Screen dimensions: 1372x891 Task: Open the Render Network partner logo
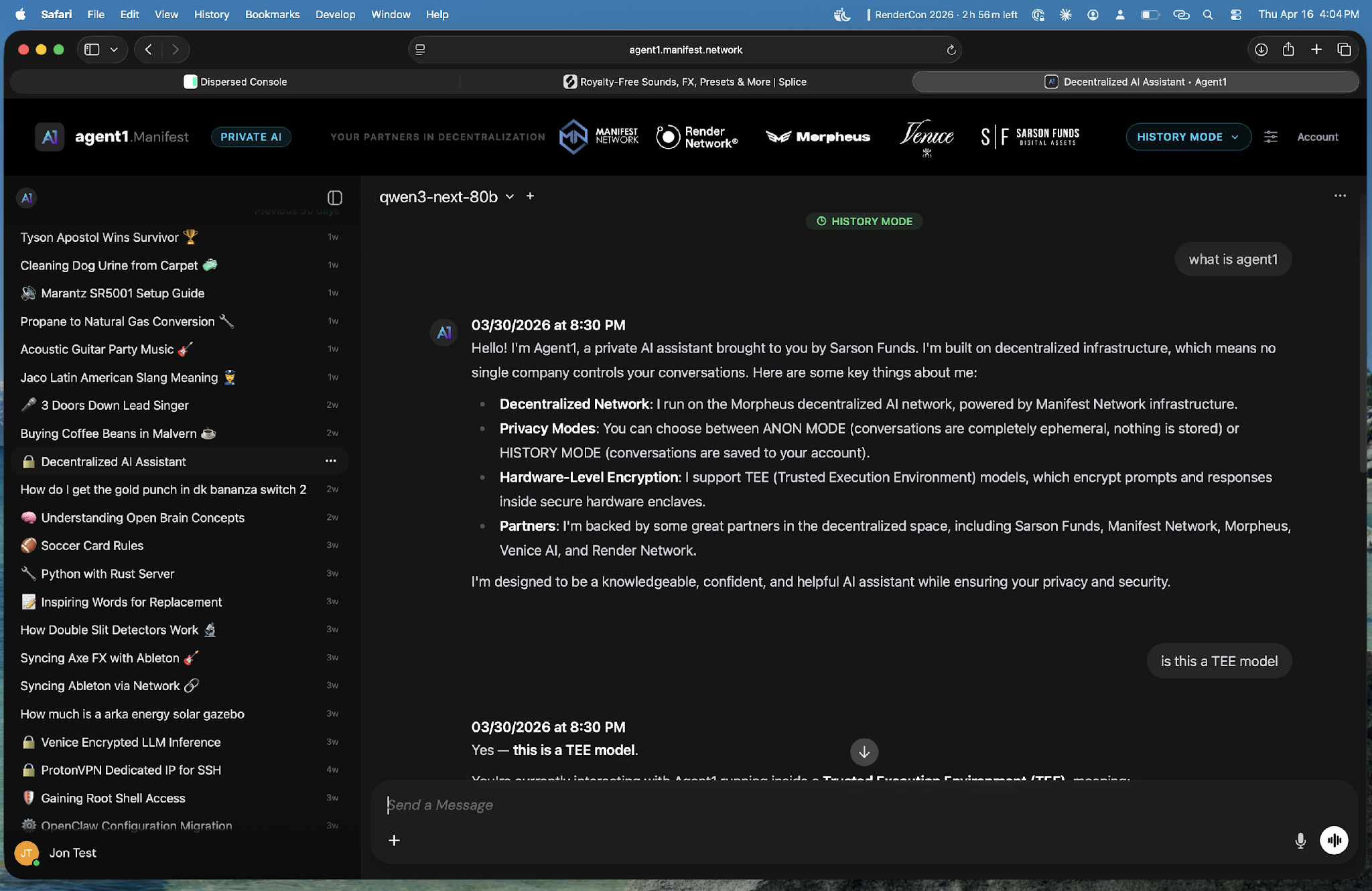697,137
